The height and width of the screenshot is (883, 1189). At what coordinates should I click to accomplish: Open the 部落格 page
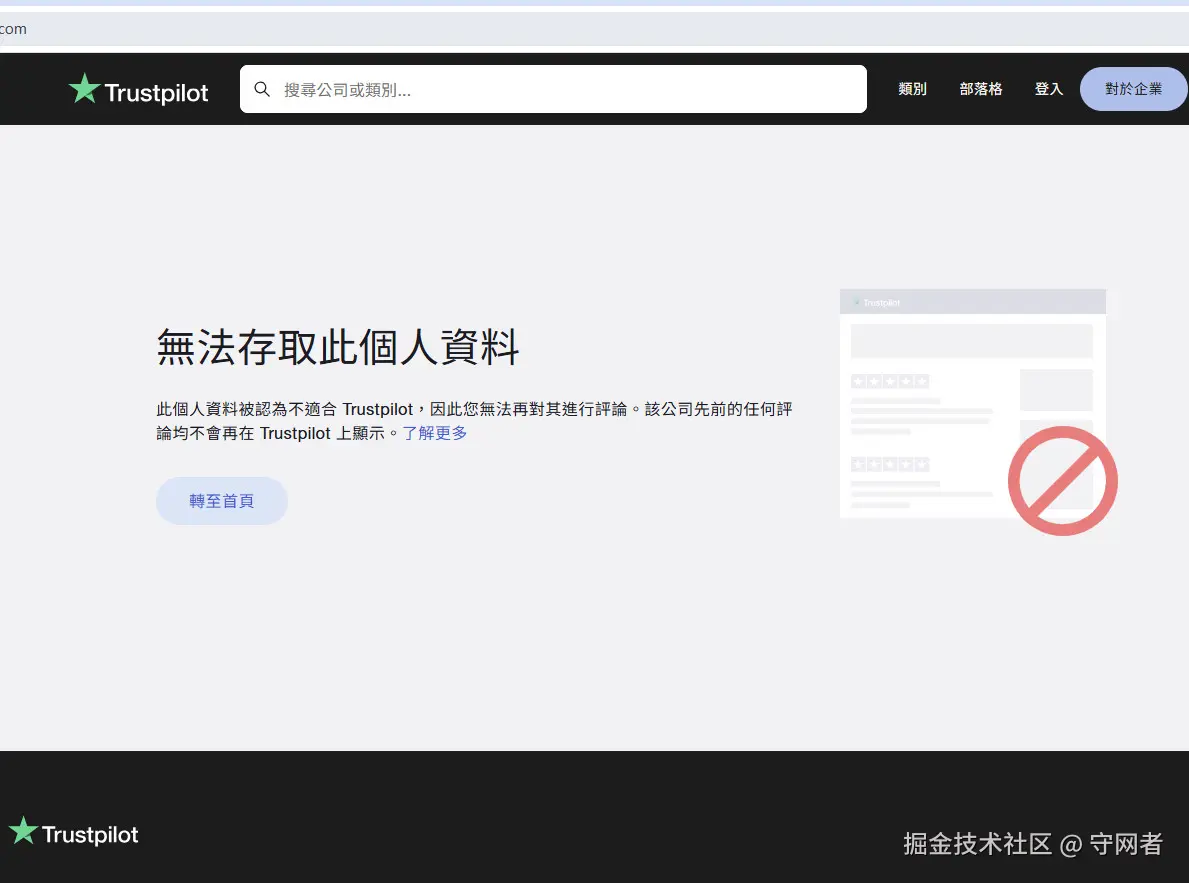coord(981,89)
